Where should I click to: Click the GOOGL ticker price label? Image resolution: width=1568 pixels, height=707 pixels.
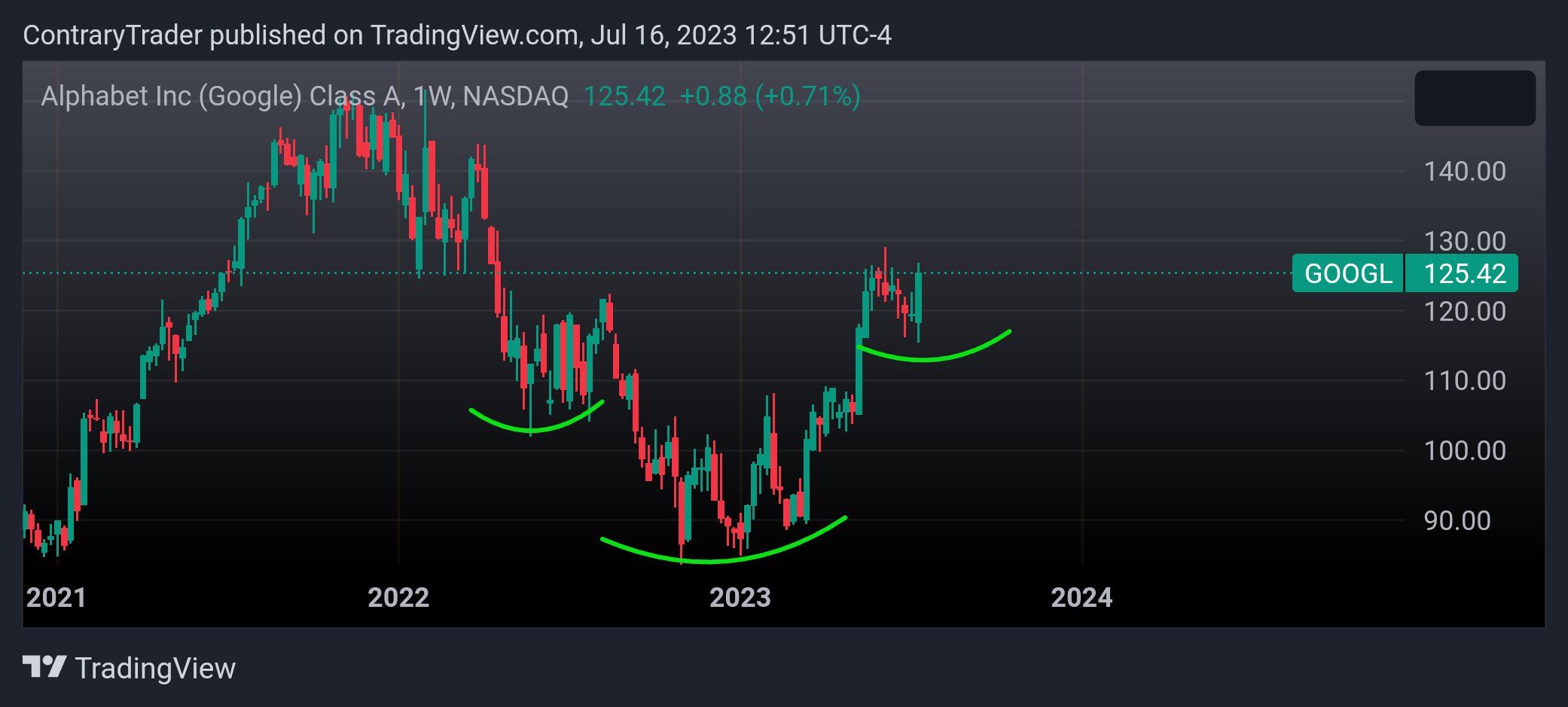point(1348,273)
